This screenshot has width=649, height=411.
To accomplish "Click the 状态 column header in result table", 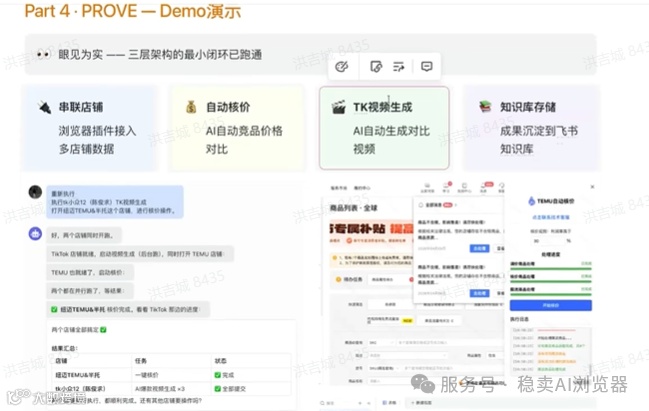I will (221, 361).
